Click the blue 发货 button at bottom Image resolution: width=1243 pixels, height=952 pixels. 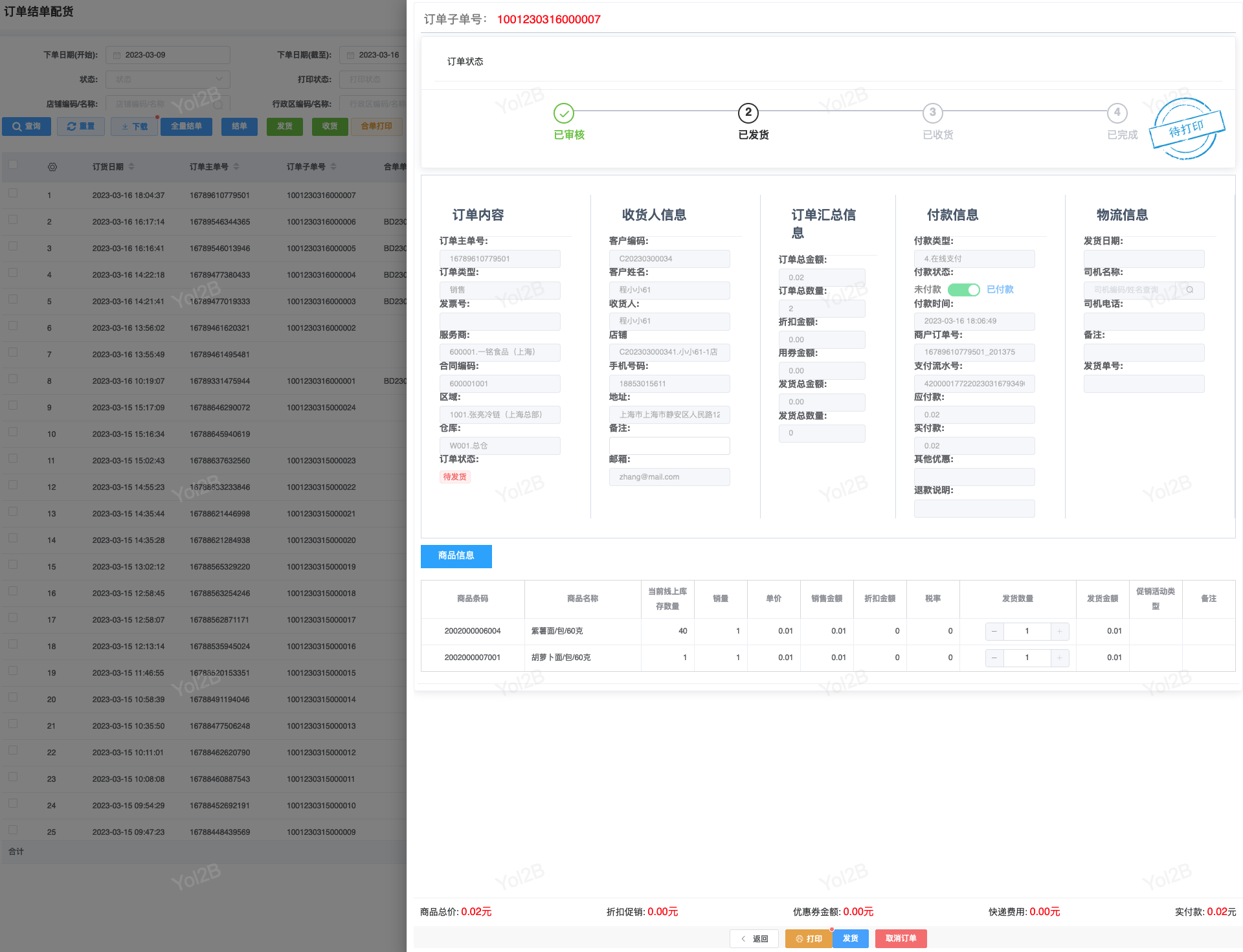[x=850, y=938]
